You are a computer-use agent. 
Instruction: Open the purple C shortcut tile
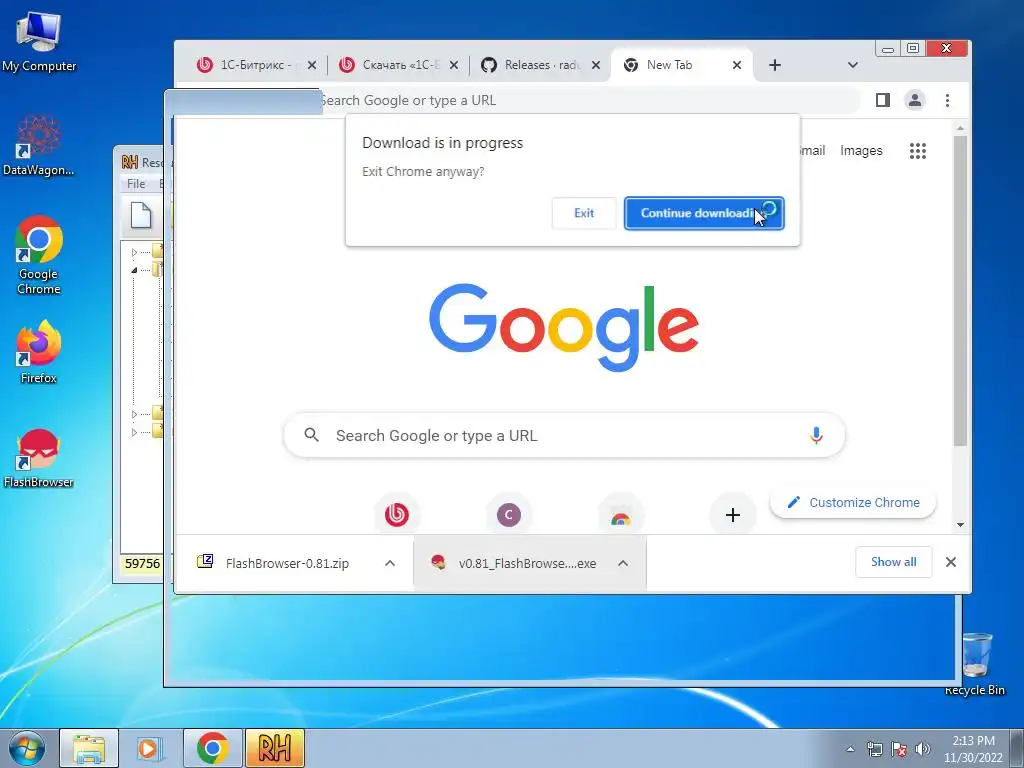click(509, 515)
